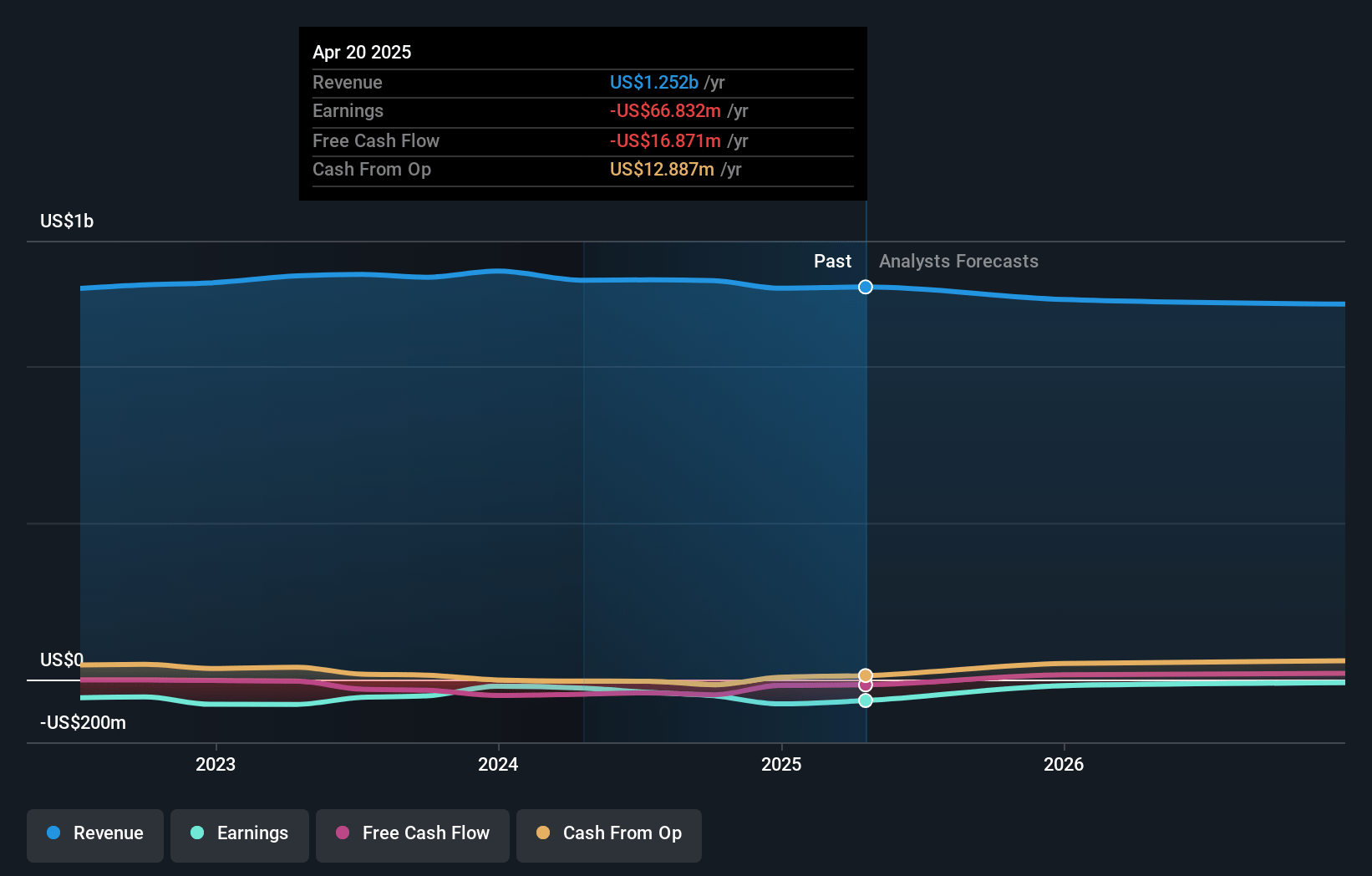Viewport: 1372px width, 876px height.
Task: Click the 'US$1b' axis label
Action: pyautogui.click(x=67, y=222)
